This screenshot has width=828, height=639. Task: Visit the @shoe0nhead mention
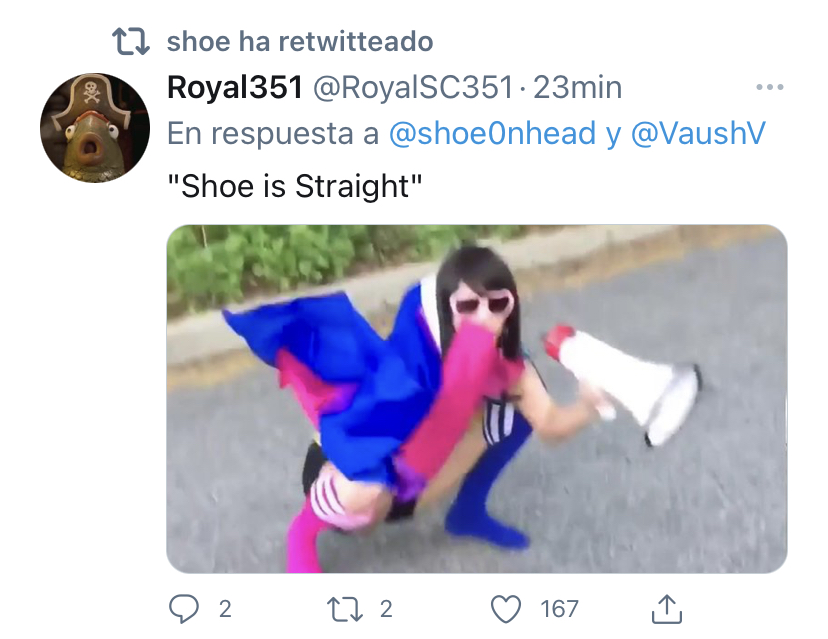point(493,133)
